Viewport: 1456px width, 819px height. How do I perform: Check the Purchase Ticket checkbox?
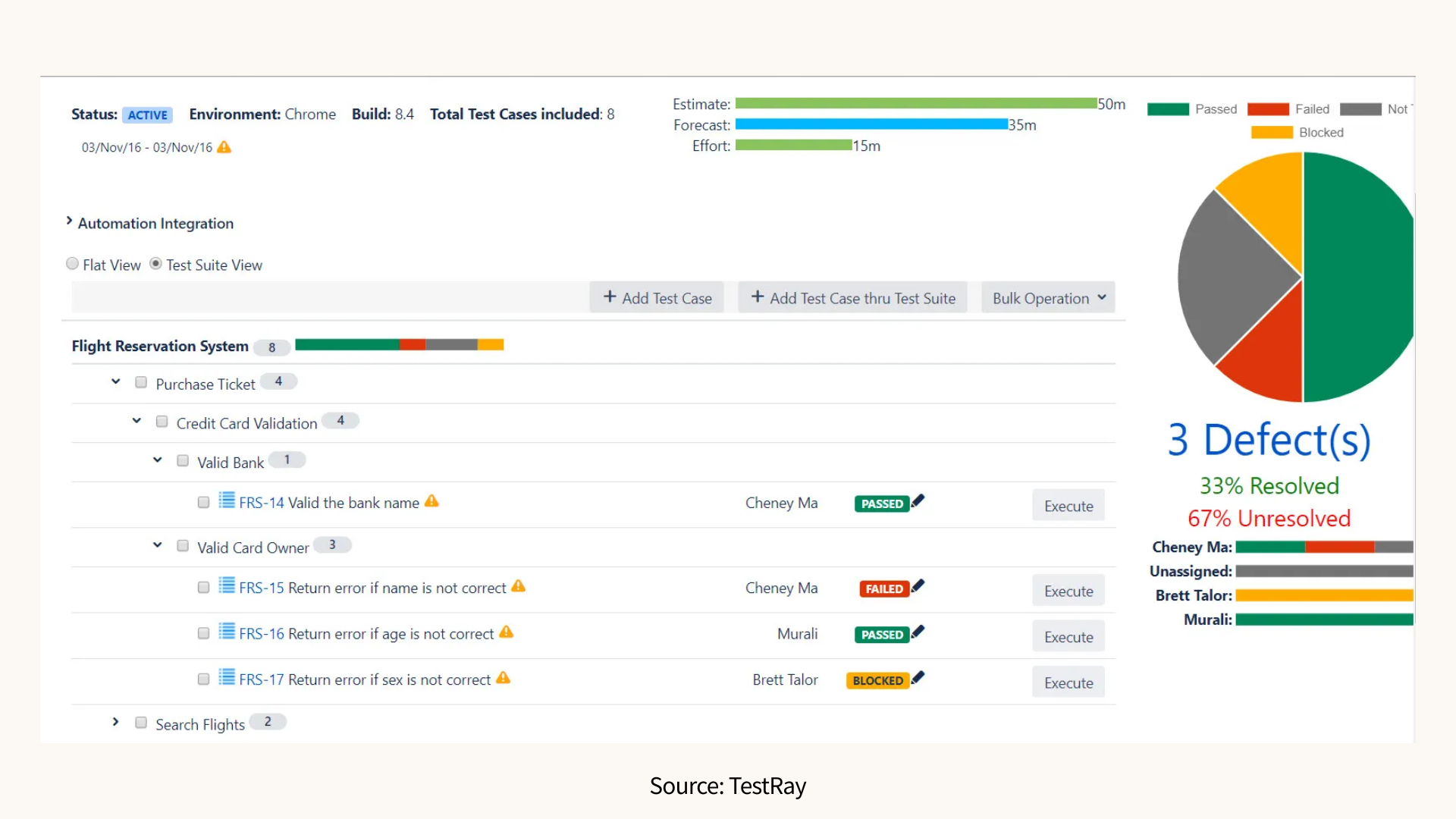pyautogui.click(x=141, y=382)
